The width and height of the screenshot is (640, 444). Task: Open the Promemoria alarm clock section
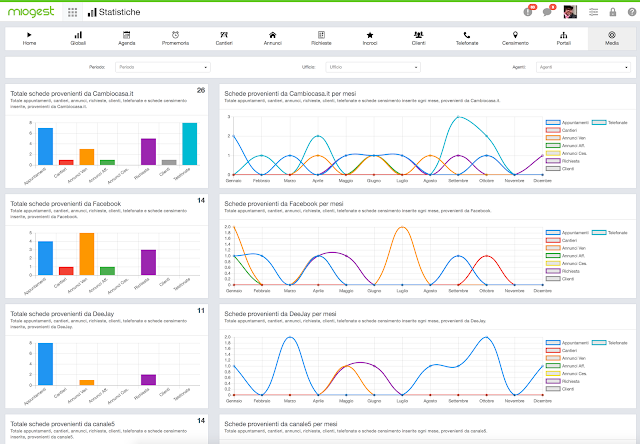[175, 38]
